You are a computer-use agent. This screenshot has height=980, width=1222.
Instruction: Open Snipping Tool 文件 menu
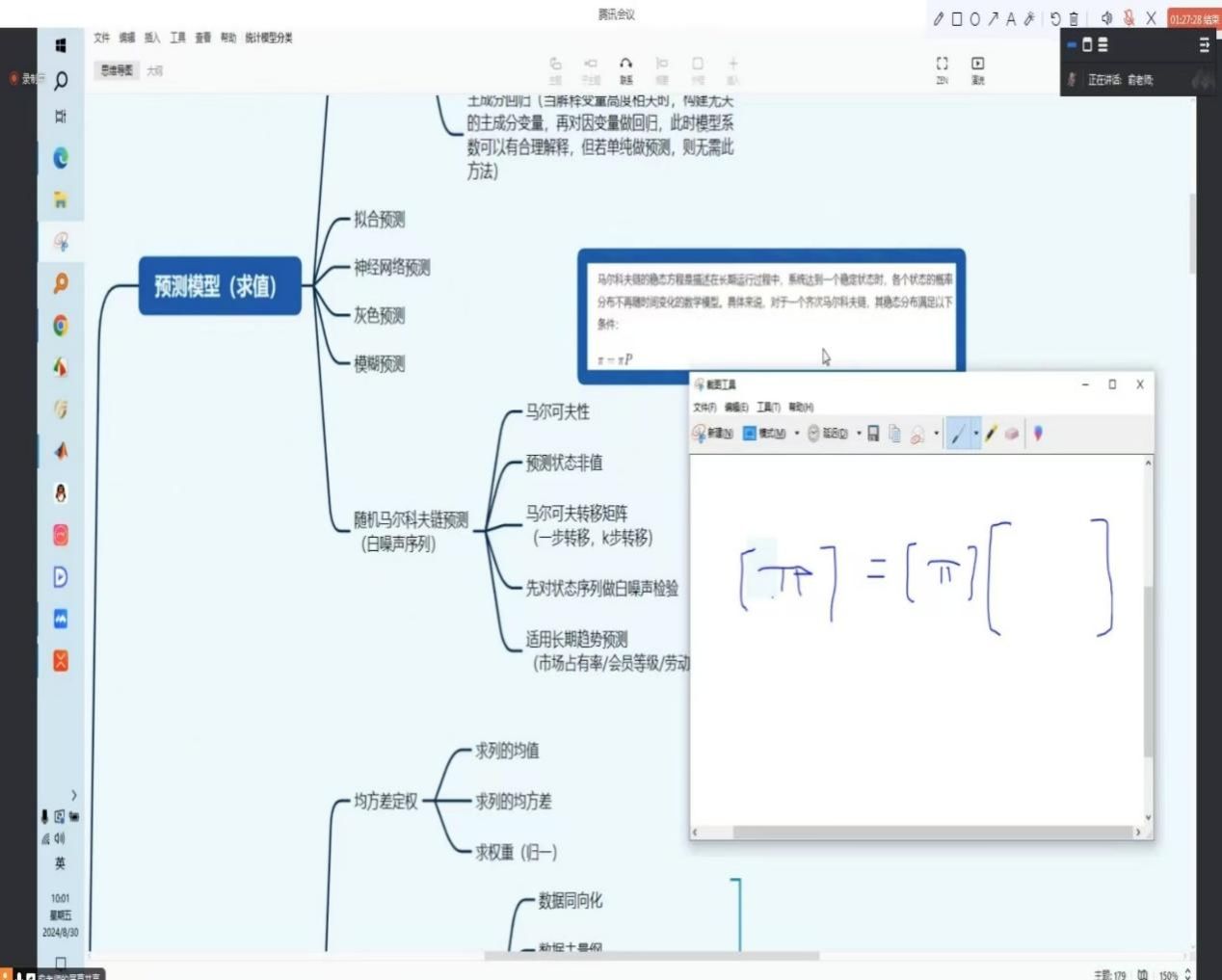[704, 407]
